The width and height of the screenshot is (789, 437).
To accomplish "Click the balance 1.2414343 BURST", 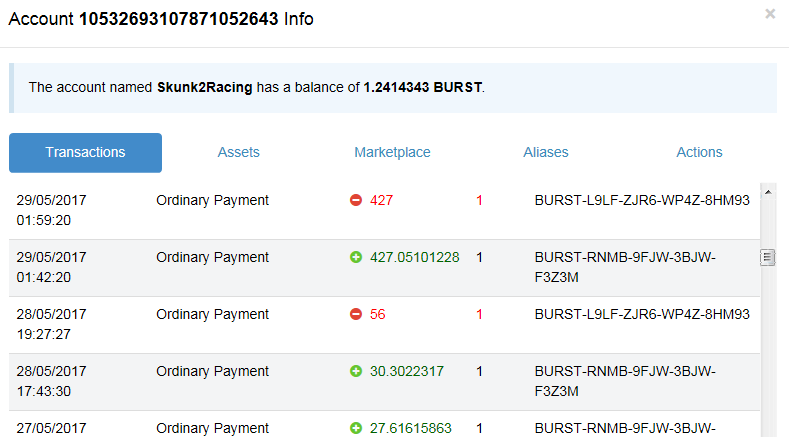I will click(423, 88).
